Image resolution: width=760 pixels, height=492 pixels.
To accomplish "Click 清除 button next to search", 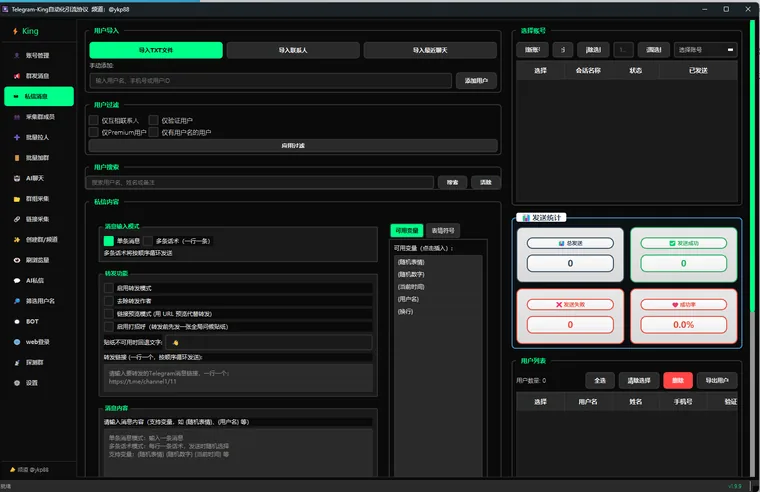I will pos(486,182).
